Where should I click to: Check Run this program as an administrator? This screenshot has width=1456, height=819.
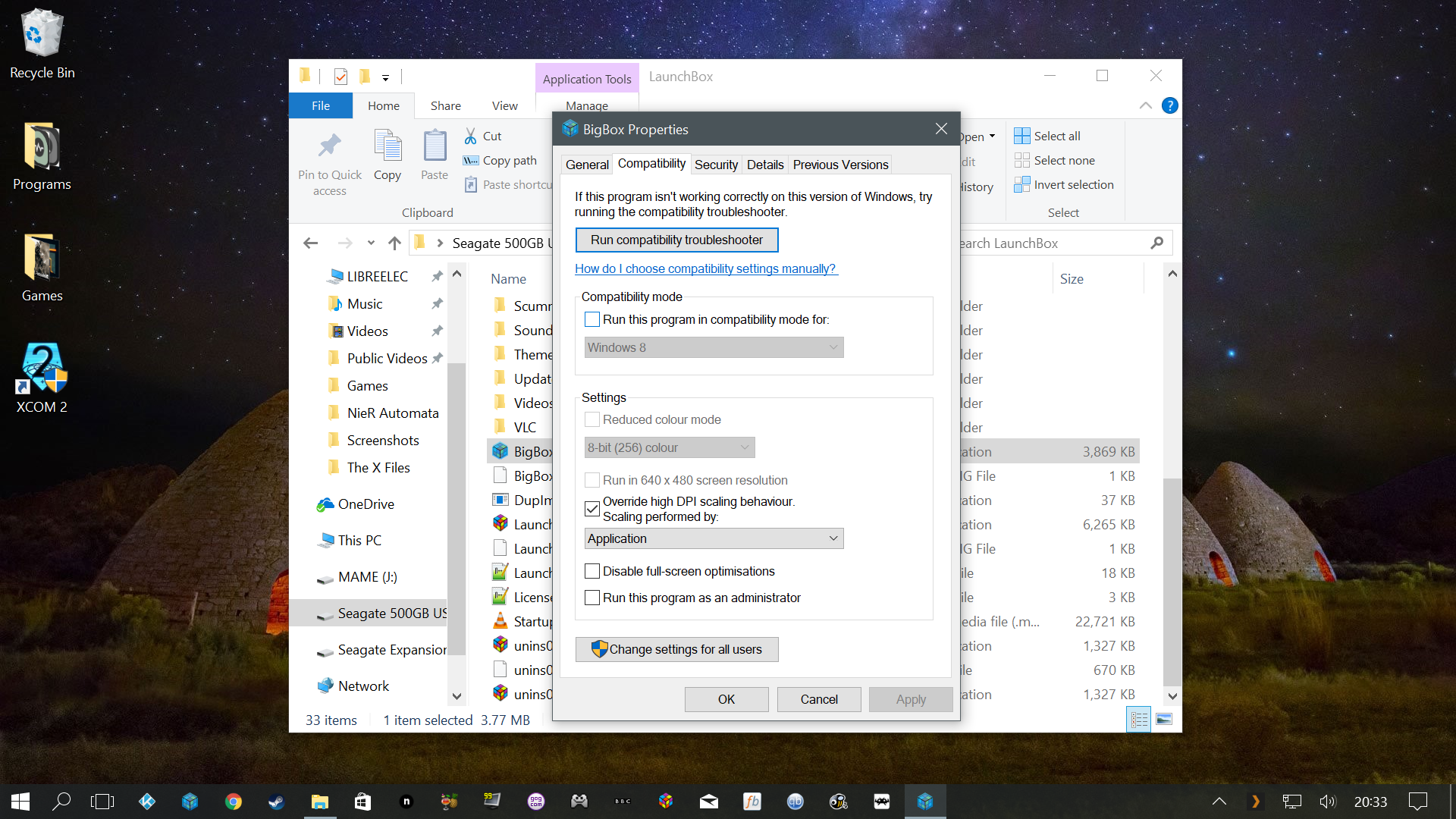[x=592, y=598]
